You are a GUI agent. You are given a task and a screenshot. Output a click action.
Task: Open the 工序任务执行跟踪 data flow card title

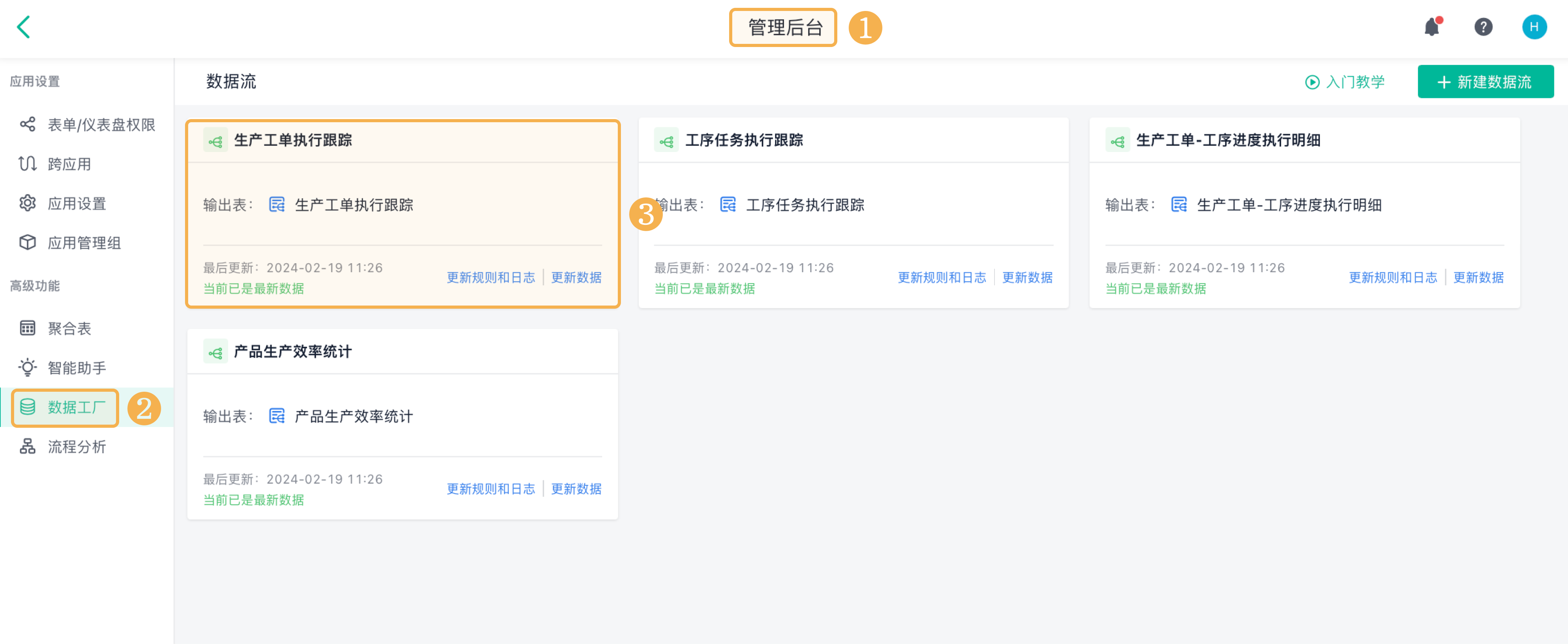coord(744,141)
